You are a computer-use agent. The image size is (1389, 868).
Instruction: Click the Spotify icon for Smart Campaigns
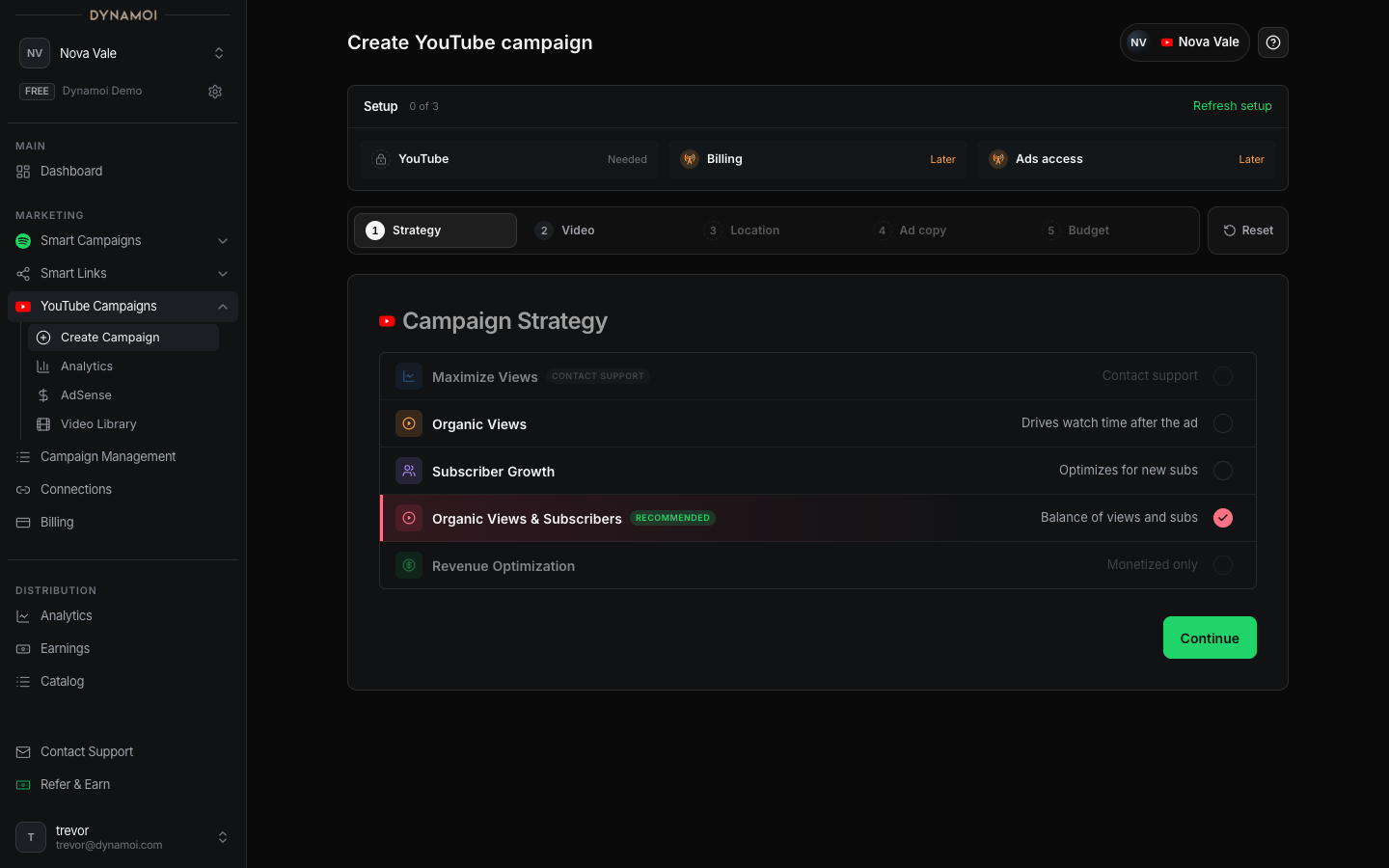[23, 241]
